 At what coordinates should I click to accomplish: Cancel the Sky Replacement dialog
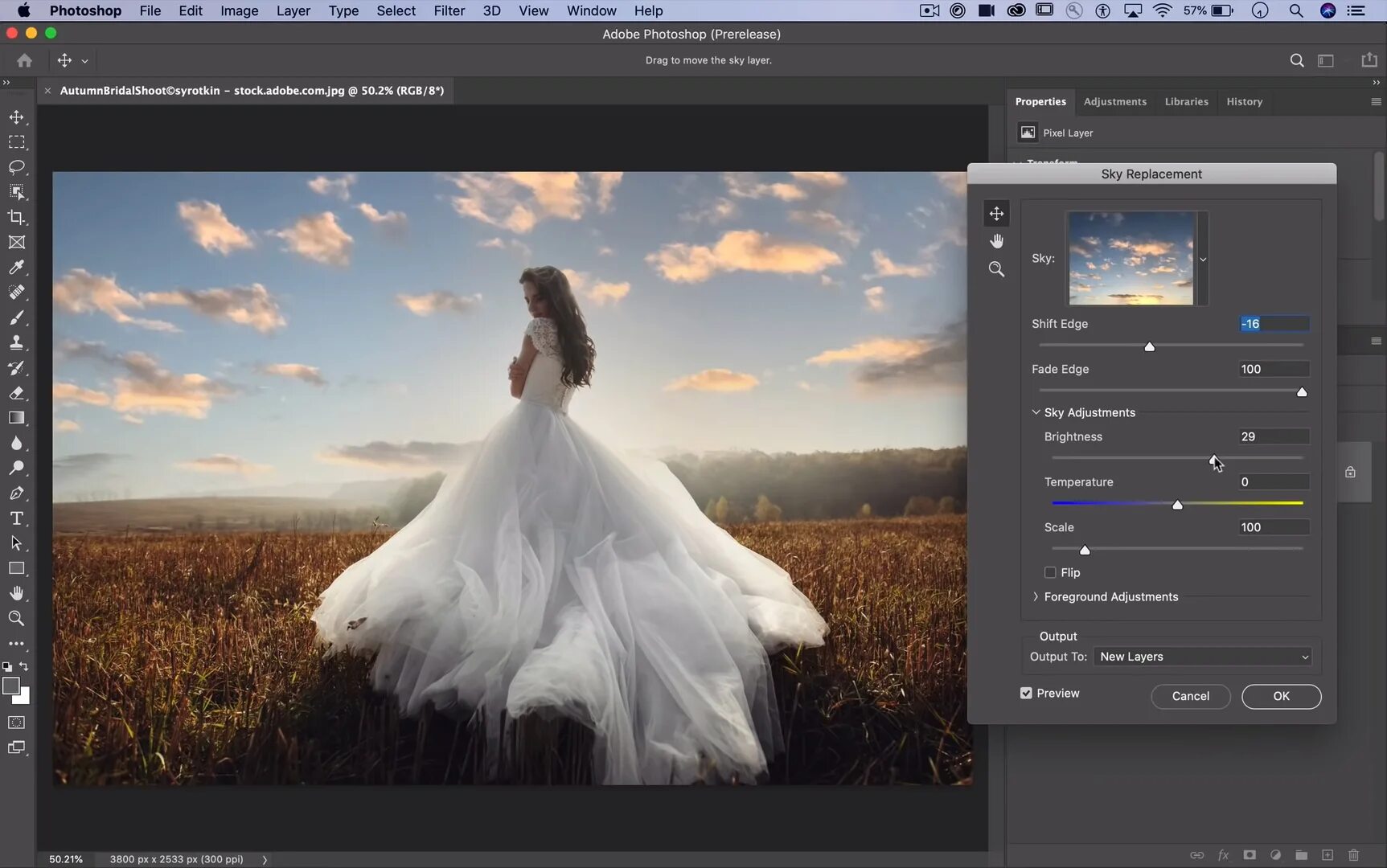tap(1190, 696)
